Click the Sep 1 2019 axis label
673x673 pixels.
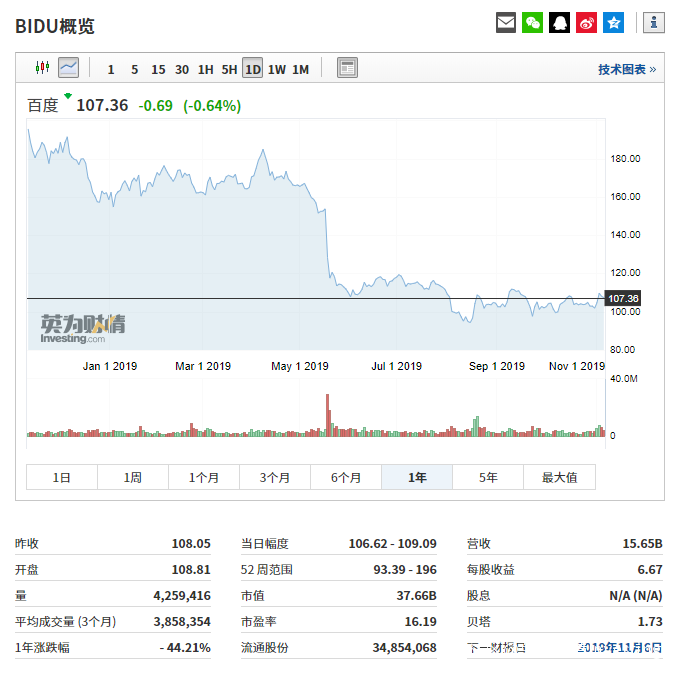[497, 366]
